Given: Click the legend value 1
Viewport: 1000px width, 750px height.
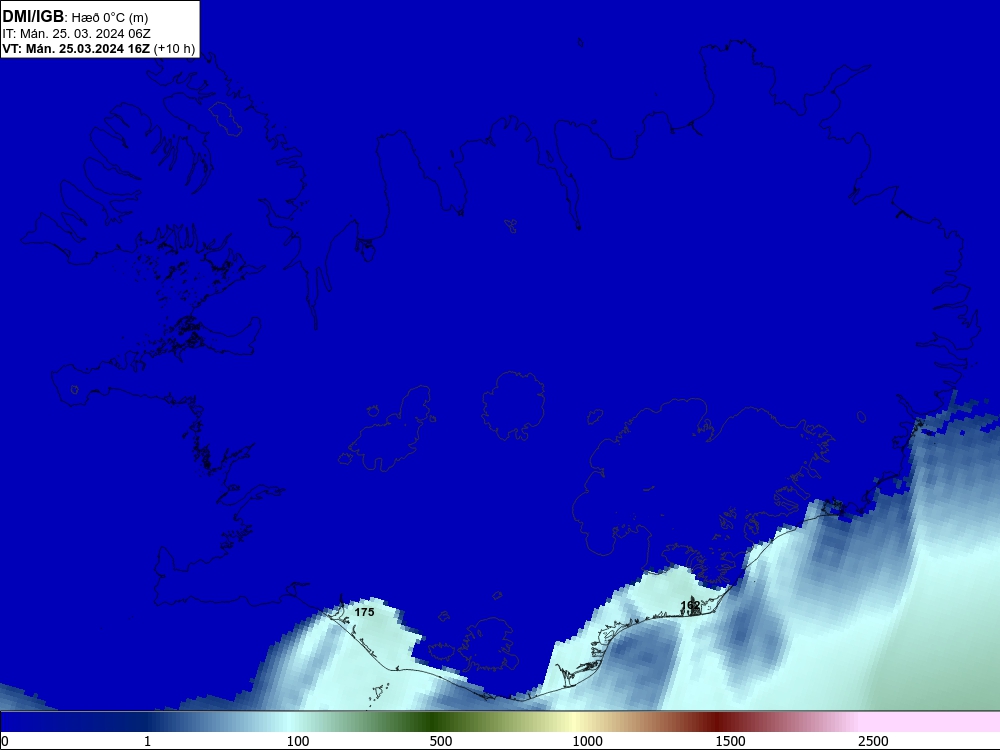Looking at the screenshot, I should (x=147, y=741).
